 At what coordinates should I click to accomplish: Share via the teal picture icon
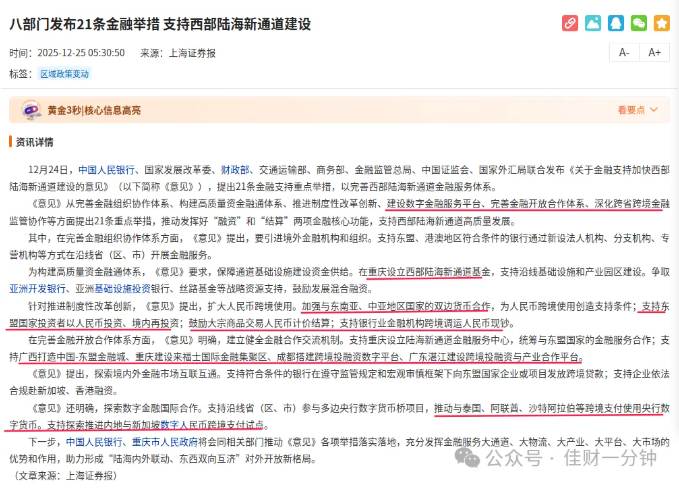tap(593, 23)
